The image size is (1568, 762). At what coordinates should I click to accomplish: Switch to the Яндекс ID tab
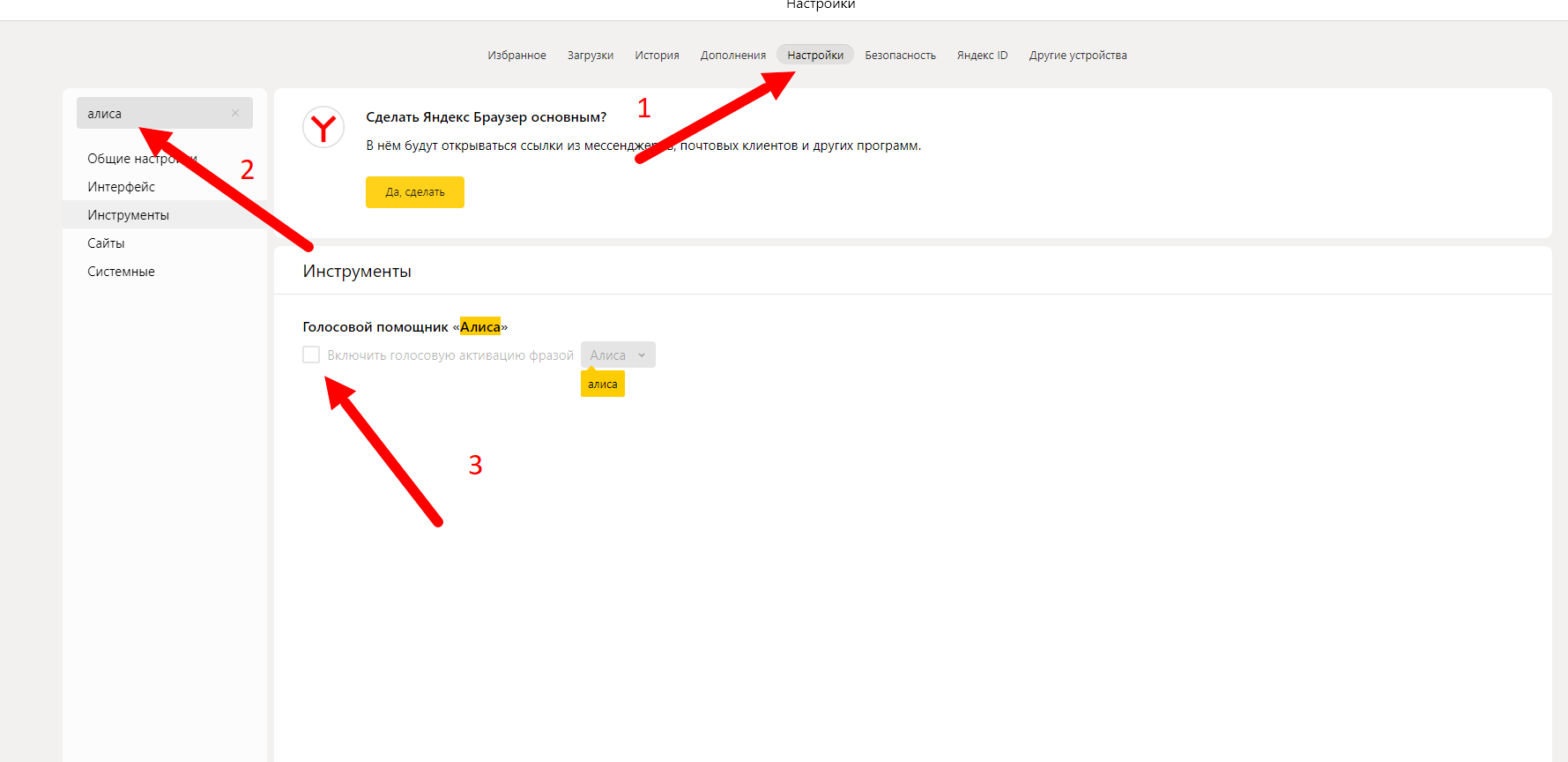[982, 55]
